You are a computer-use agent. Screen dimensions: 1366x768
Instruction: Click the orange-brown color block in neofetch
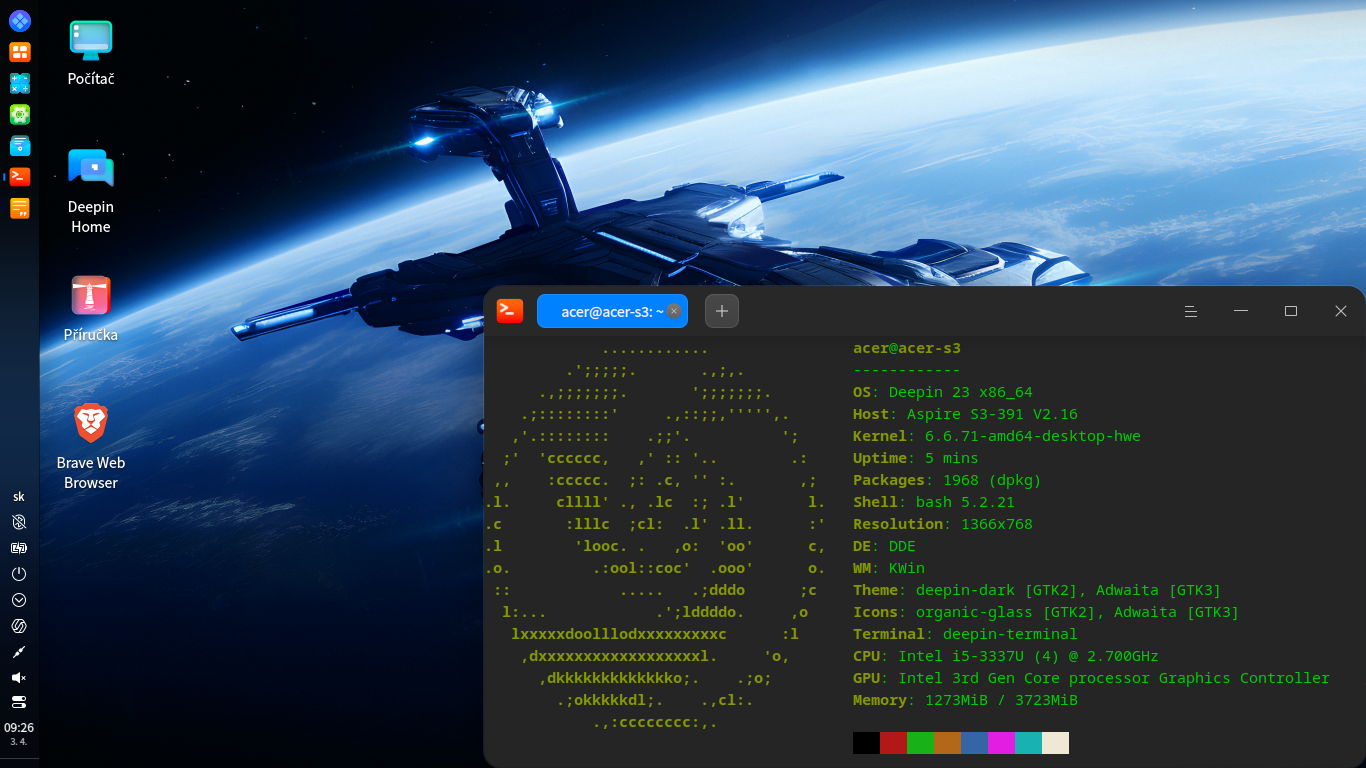[947, 743]
